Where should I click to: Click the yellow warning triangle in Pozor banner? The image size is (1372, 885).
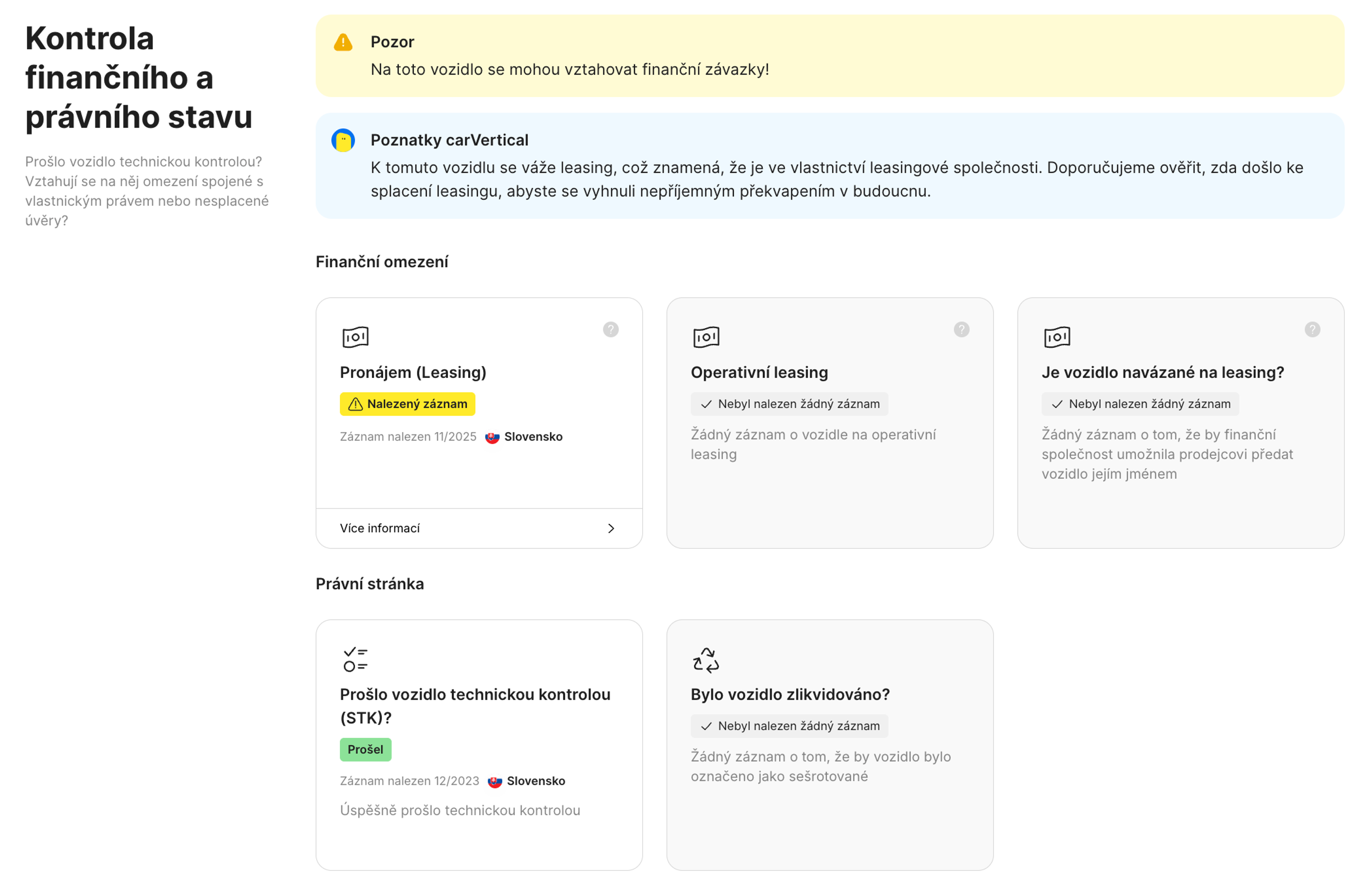tap(343, 42)
